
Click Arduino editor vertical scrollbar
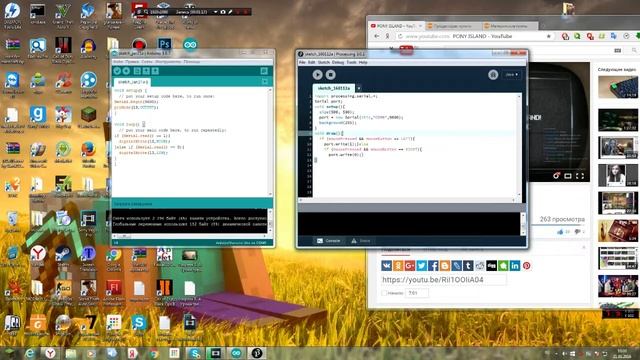tap(270, 142)
